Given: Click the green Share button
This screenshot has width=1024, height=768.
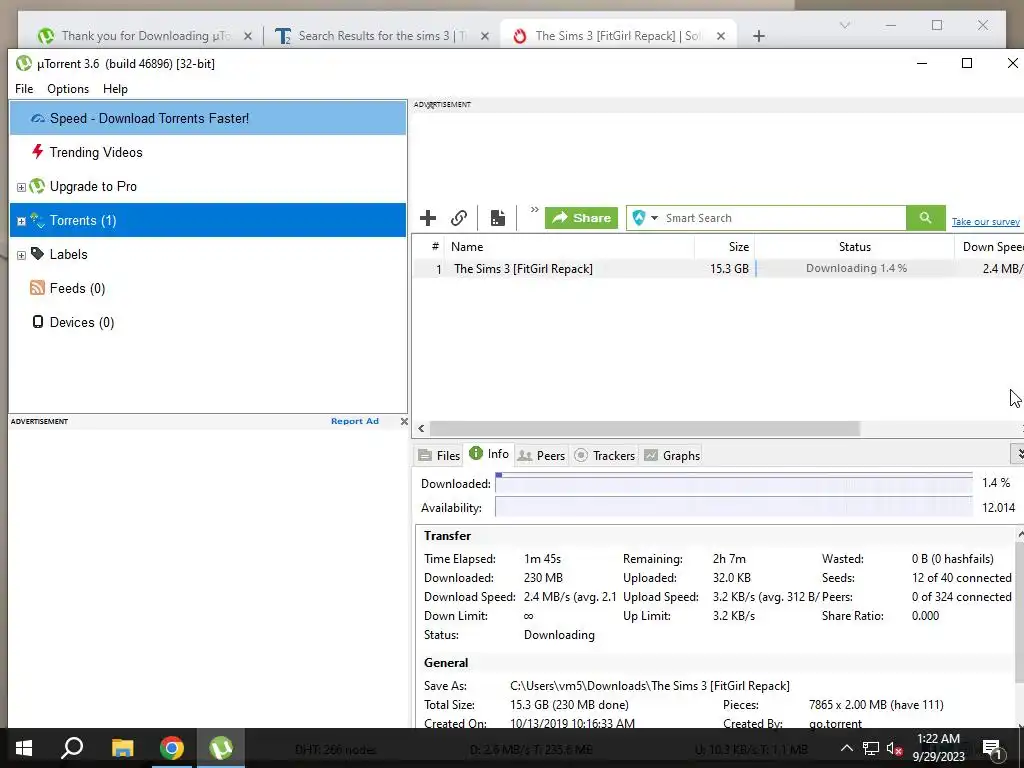Looking at the screenshot, I should point(581,217).
